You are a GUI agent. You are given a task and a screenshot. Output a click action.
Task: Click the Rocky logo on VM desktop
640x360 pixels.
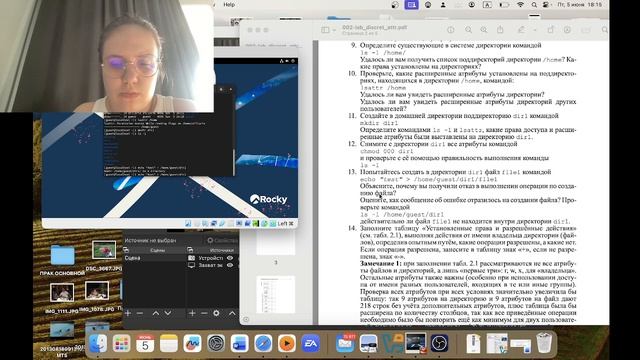tap(269, 199)
